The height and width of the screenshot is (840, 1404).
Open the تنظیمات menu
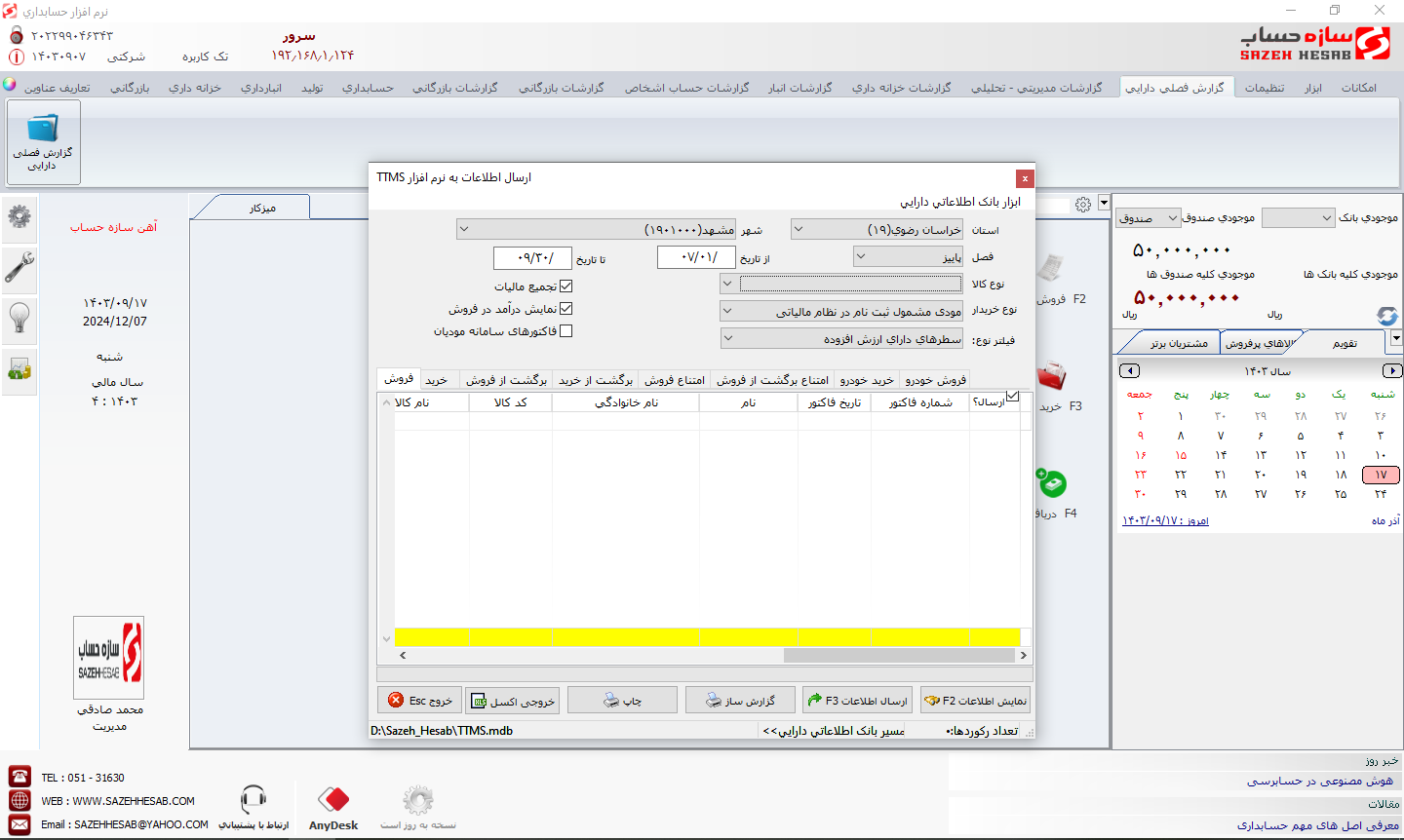1265,88
